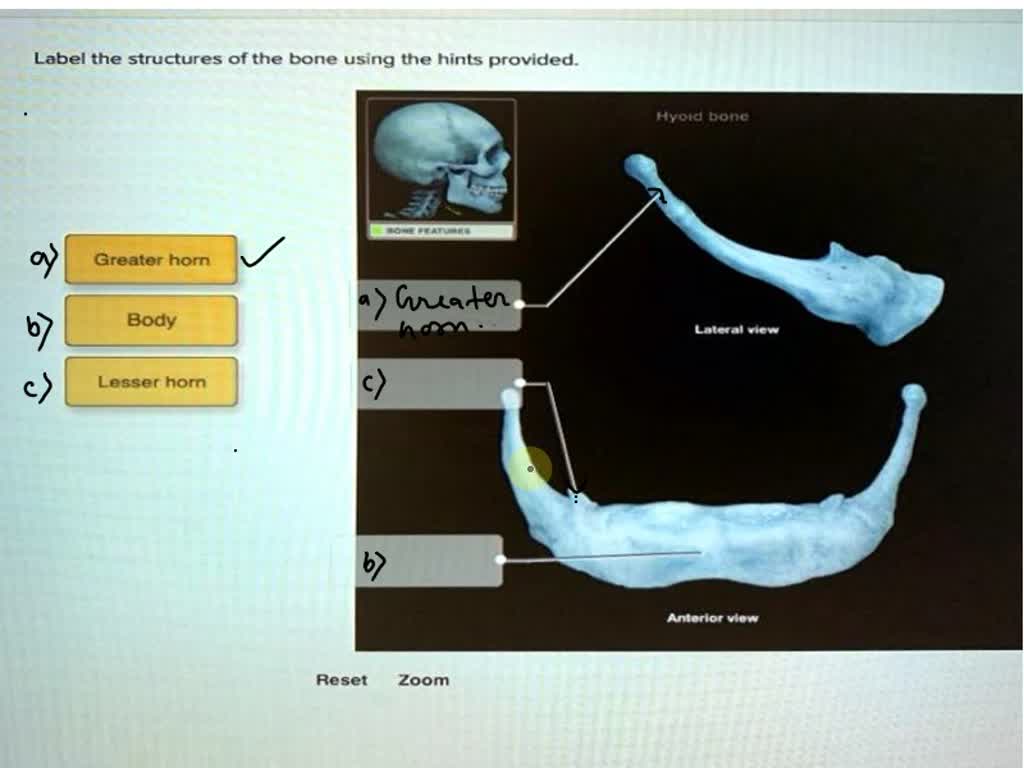Click white connector dot on box b)
The width and height of the screenshot is (1024, 768).
tap(501, 560)
